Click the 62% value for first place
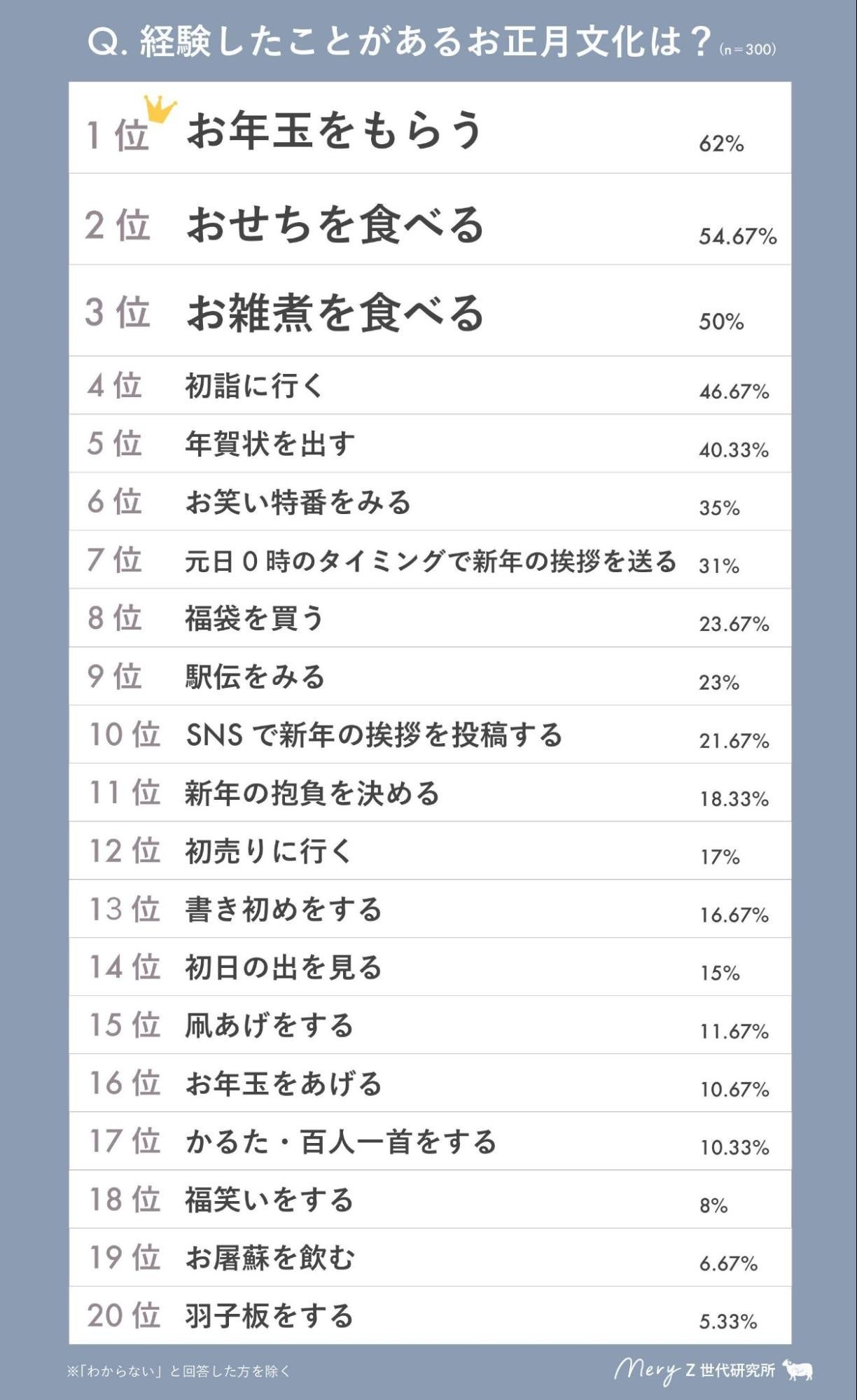This screenshot has width=857, height=1400. [x=720, y=144]
